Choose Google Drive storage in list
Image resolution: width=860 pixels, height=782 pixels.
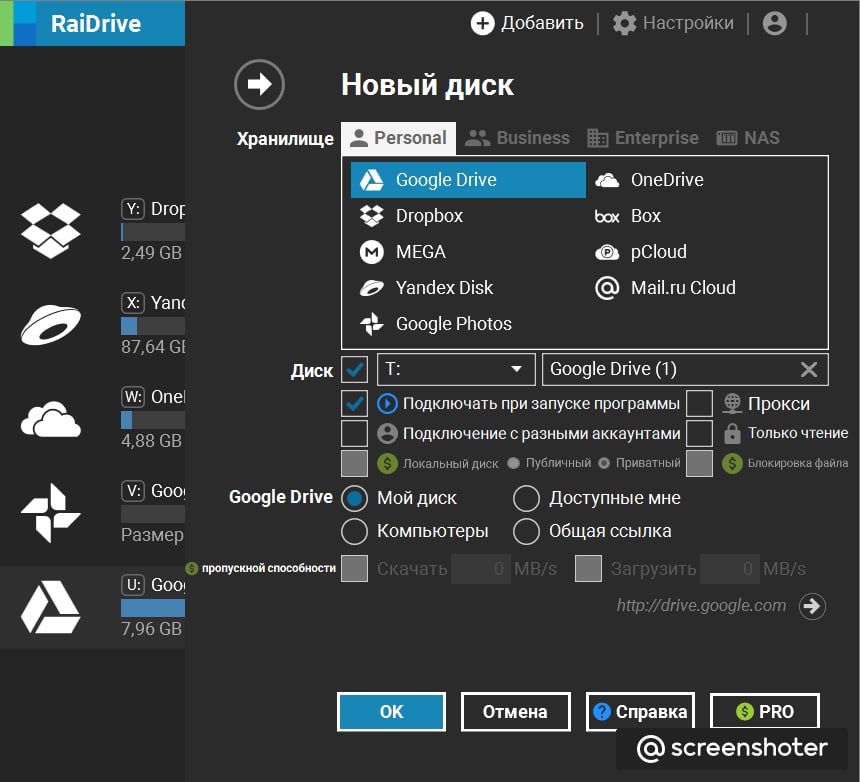468,180
